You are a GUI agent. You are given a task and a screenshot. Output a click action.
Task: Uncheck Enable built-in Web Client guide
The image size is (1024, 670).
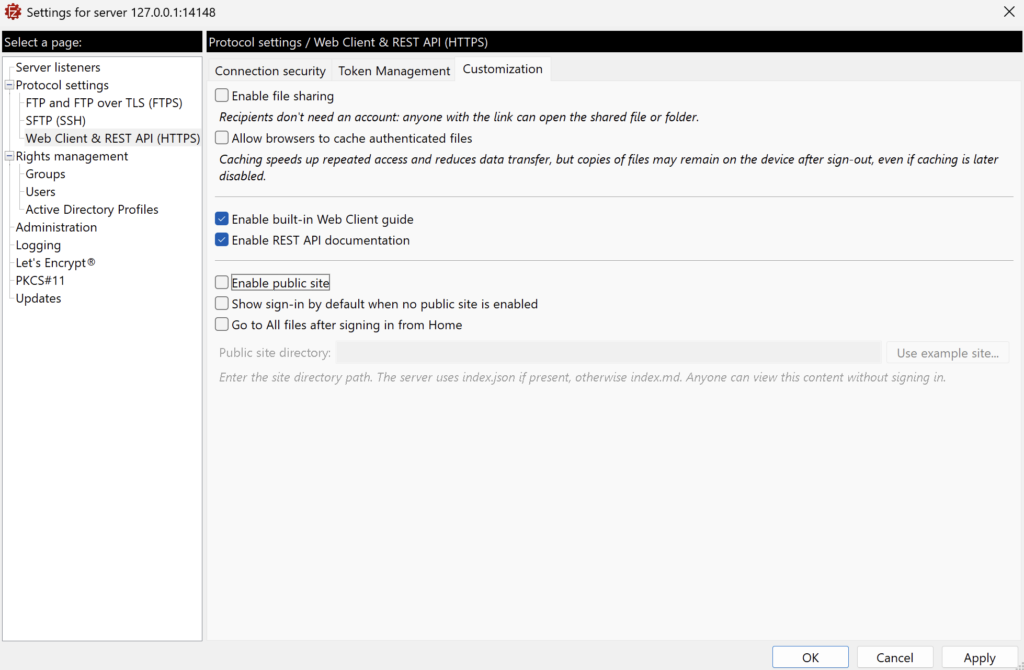click(222, 219)
